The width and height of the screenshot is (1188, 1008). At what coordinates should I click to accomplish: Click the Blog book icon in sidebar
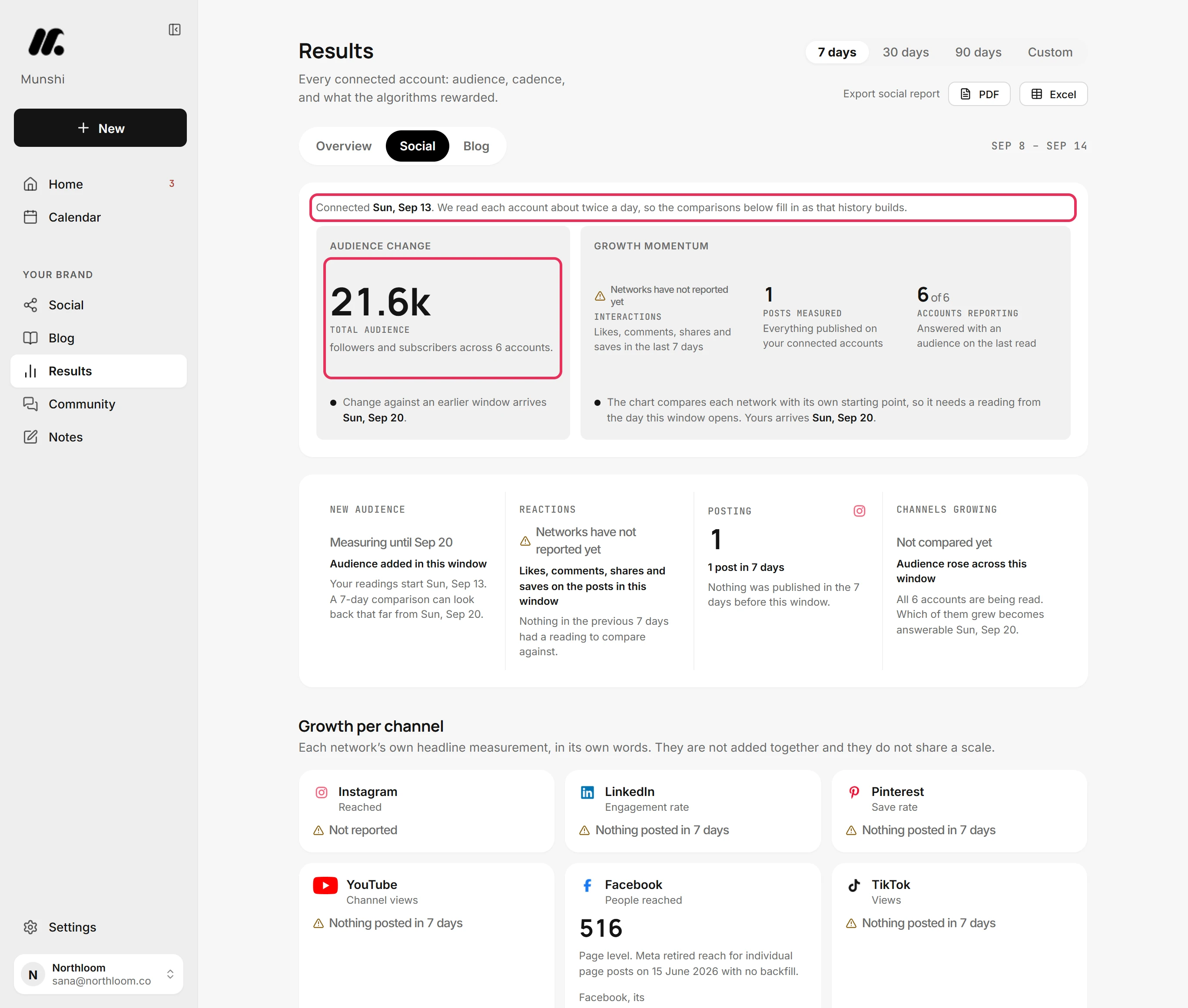[30, 338]
